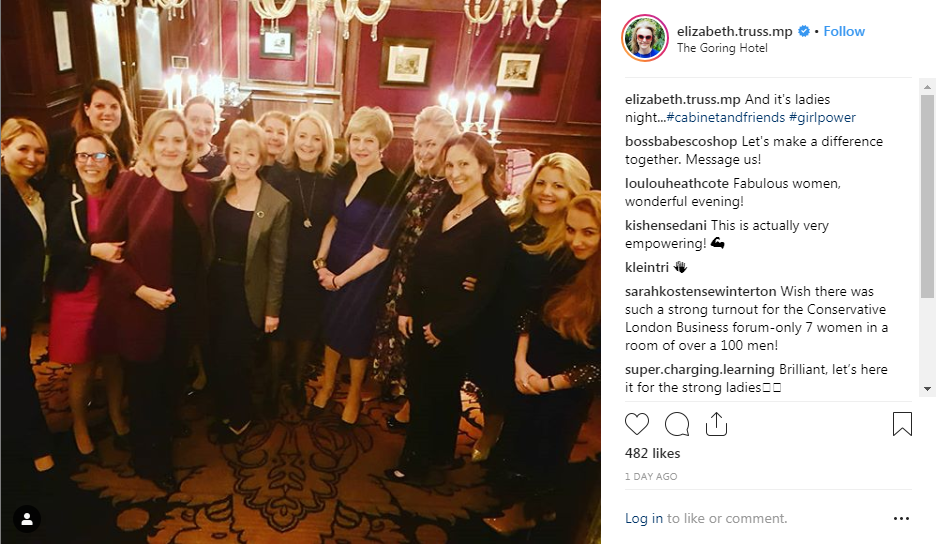Share the post via the upload arrow icon
The image size is (936, 544).
(716, 424)
